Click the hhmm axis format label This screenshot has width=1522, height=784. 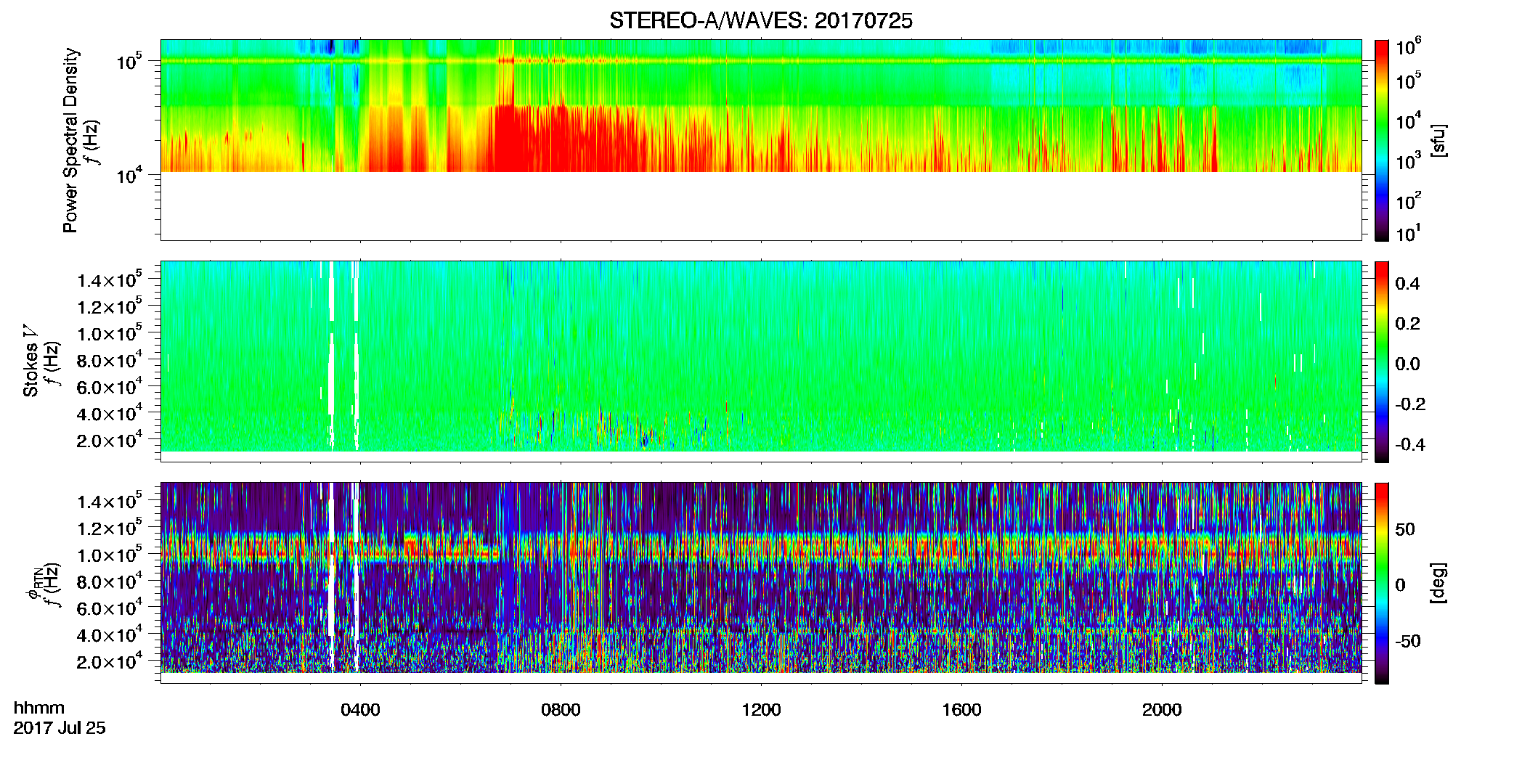(x=39, y=708)
